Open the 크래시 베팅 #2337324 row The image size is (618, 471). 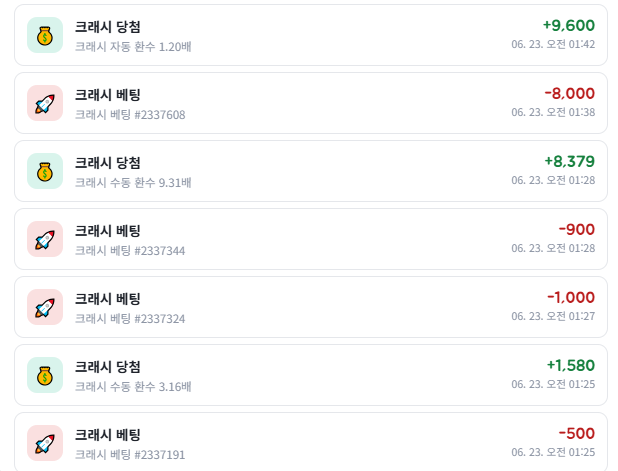tap(311, 307)
